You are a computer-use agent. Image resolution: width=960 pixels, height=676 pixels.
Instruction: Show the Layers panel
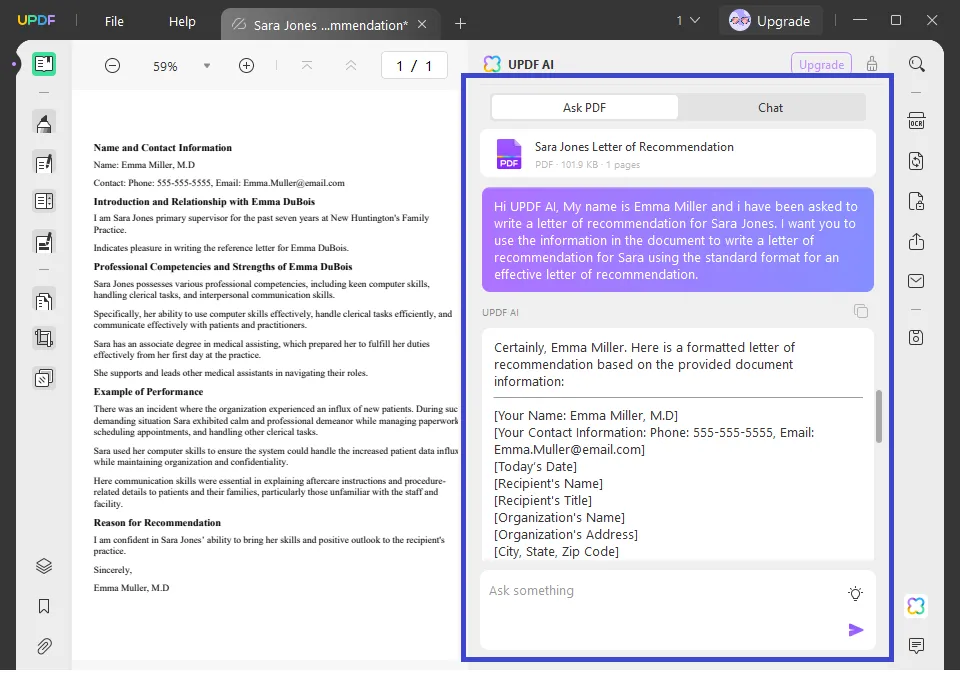point(44,566)
